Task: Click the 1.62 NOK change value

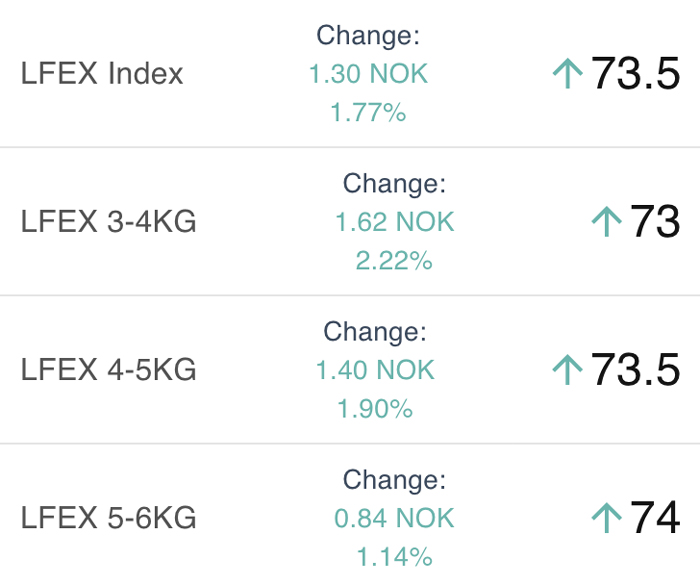Action: [x=394, y=222]
